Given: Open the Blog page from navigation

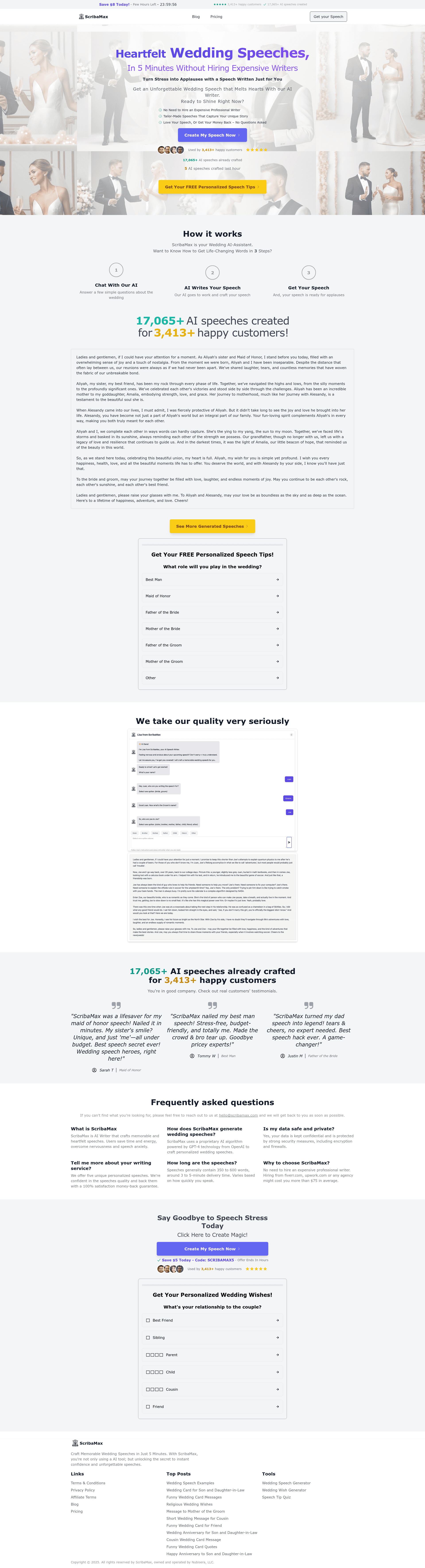Looking at the screenshot, I should [195, 16].
